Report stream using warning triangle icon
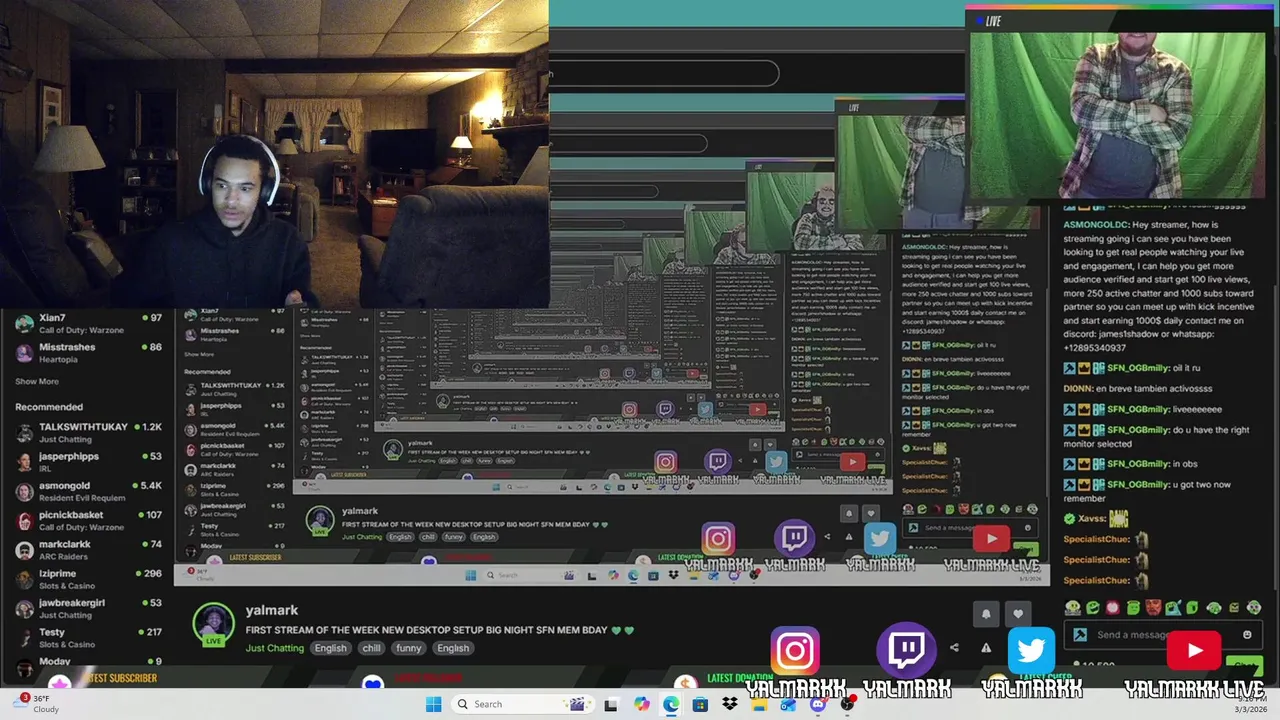This screenshot has width=1280, height=720. (x=986, y=648)
